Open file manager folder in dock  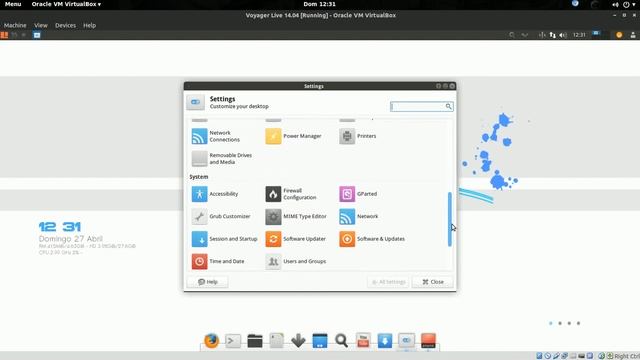click(x=255, y=340)
